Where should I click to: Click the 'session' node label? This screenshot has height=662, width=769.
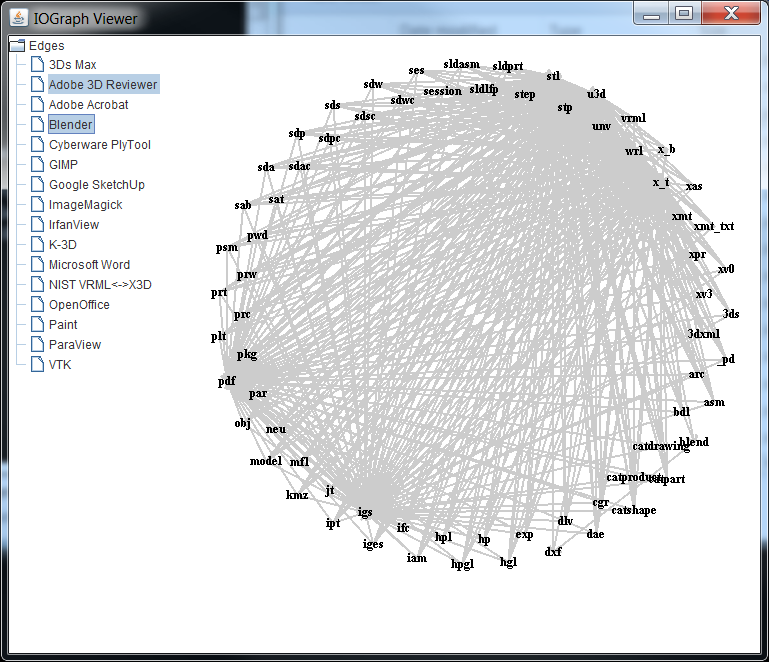(x=442, y=91)
